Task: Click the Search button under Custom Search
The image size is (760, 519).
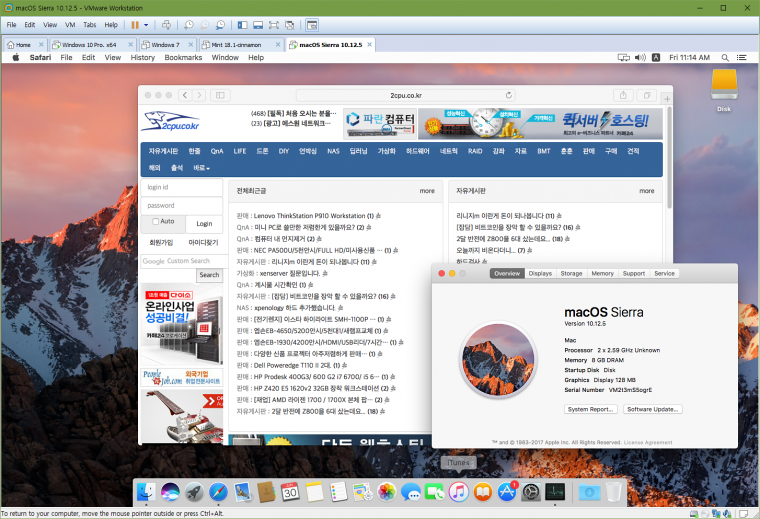Action: 209,275
